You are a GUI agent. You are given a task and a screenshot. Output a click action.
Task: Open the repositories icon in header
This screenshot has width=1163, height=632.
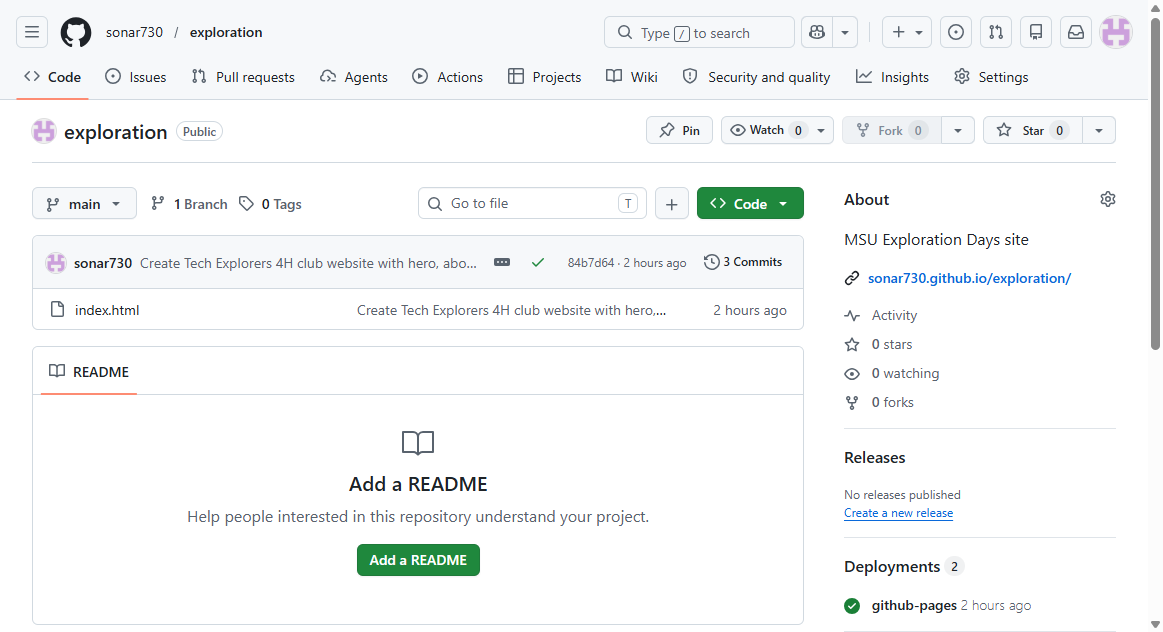click(1036, 32)
